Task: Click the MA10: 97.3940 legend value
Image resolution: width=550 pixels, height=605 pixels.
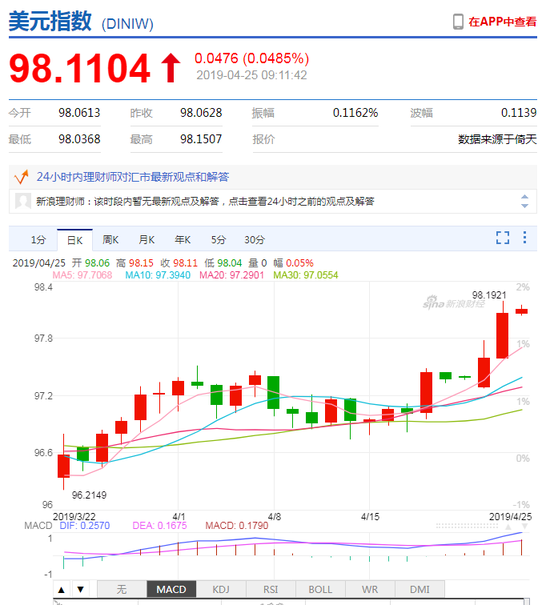Action: [x=158, y=275]
